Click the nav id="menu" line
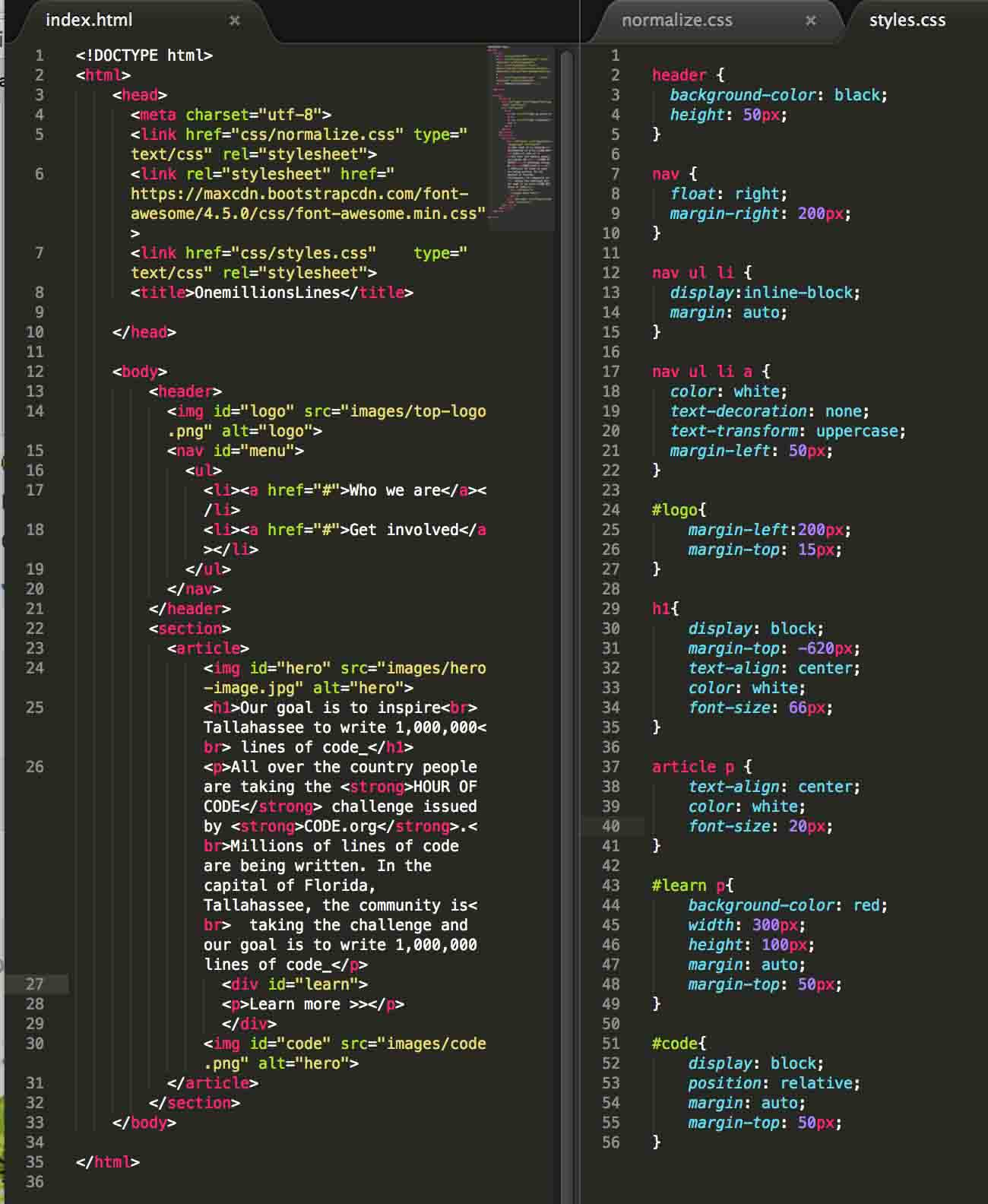 click(x=236, y=451)
